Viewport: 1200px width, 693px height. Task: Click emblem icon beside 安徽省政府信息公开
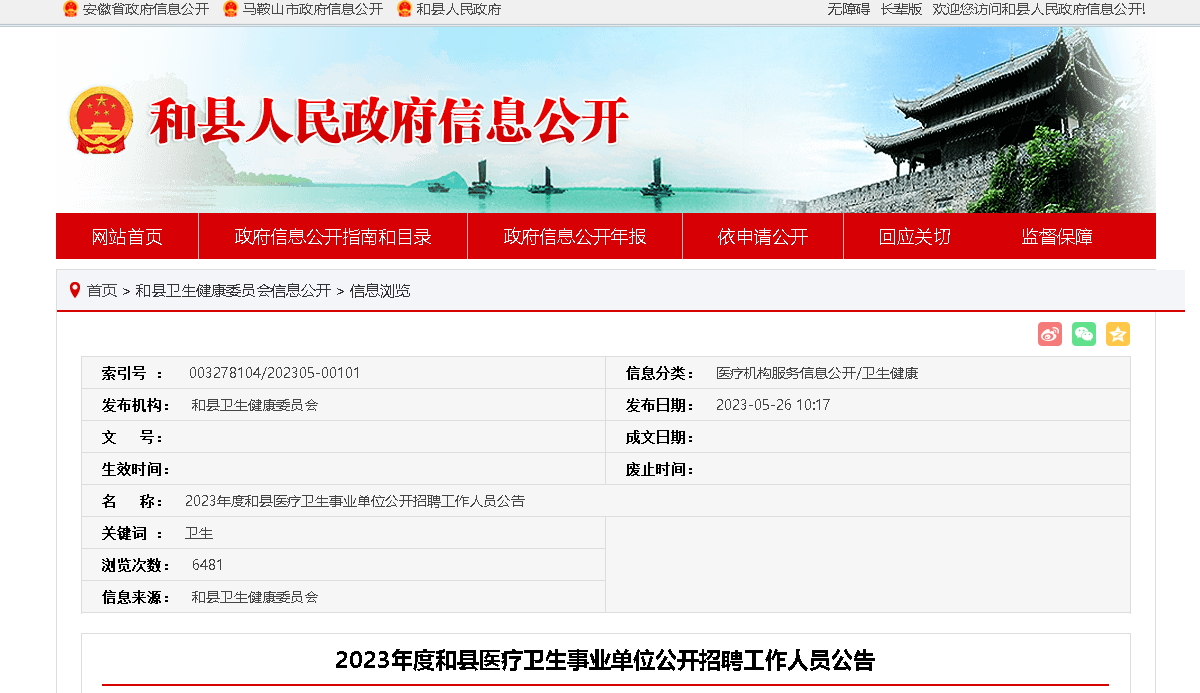(70, 9)
